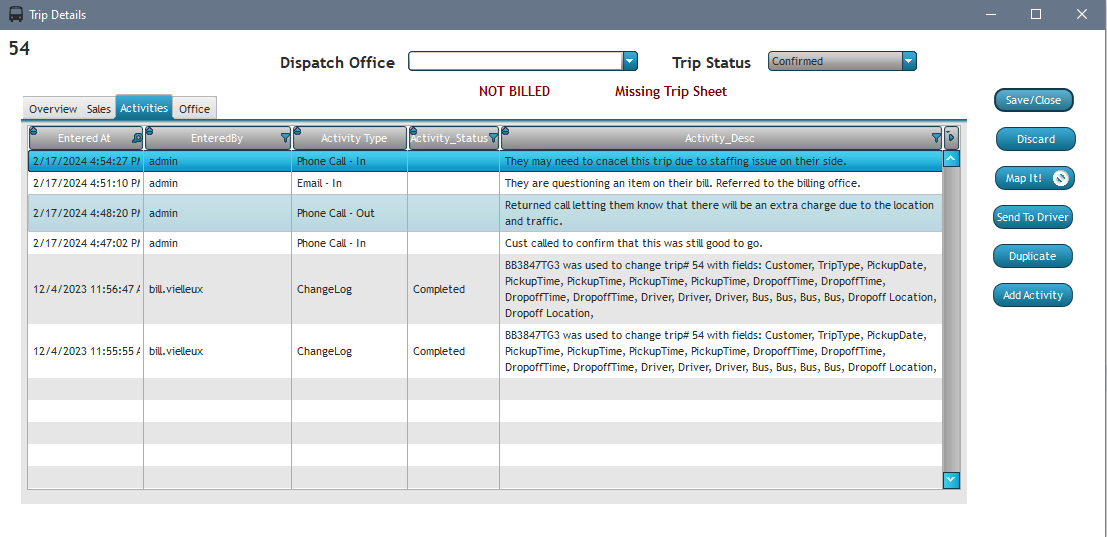Click the bus icon in the title bar
1107x537 pixels.
coord(16,15)
